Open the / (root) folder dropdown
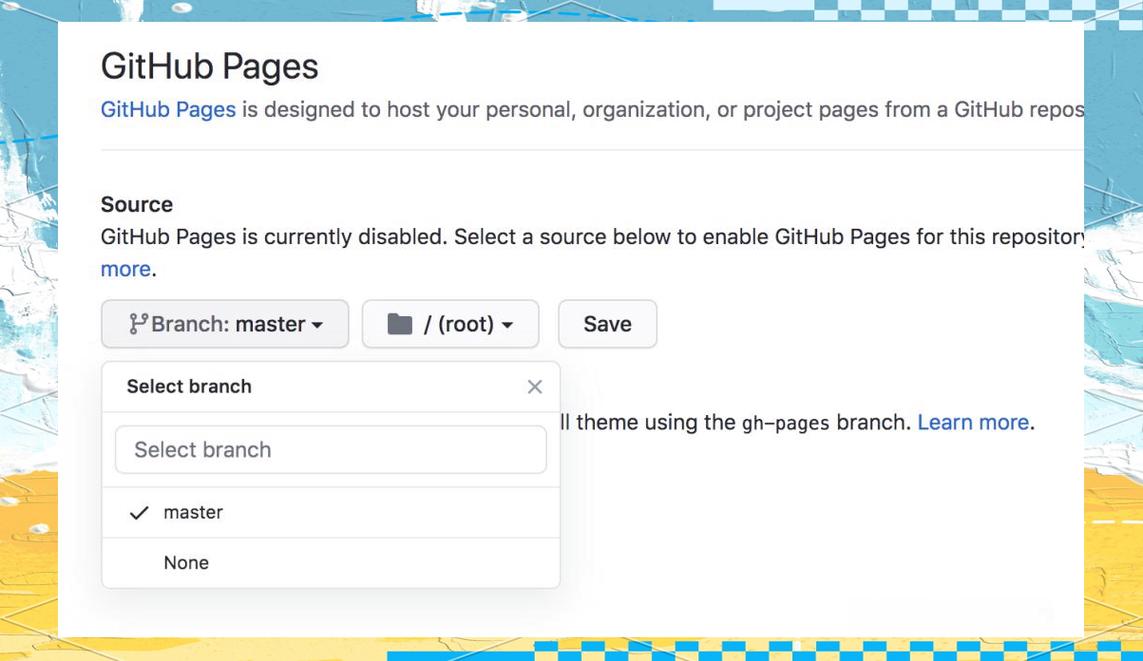The width and height of the screenshot is (1143, 661). point(450,324)
